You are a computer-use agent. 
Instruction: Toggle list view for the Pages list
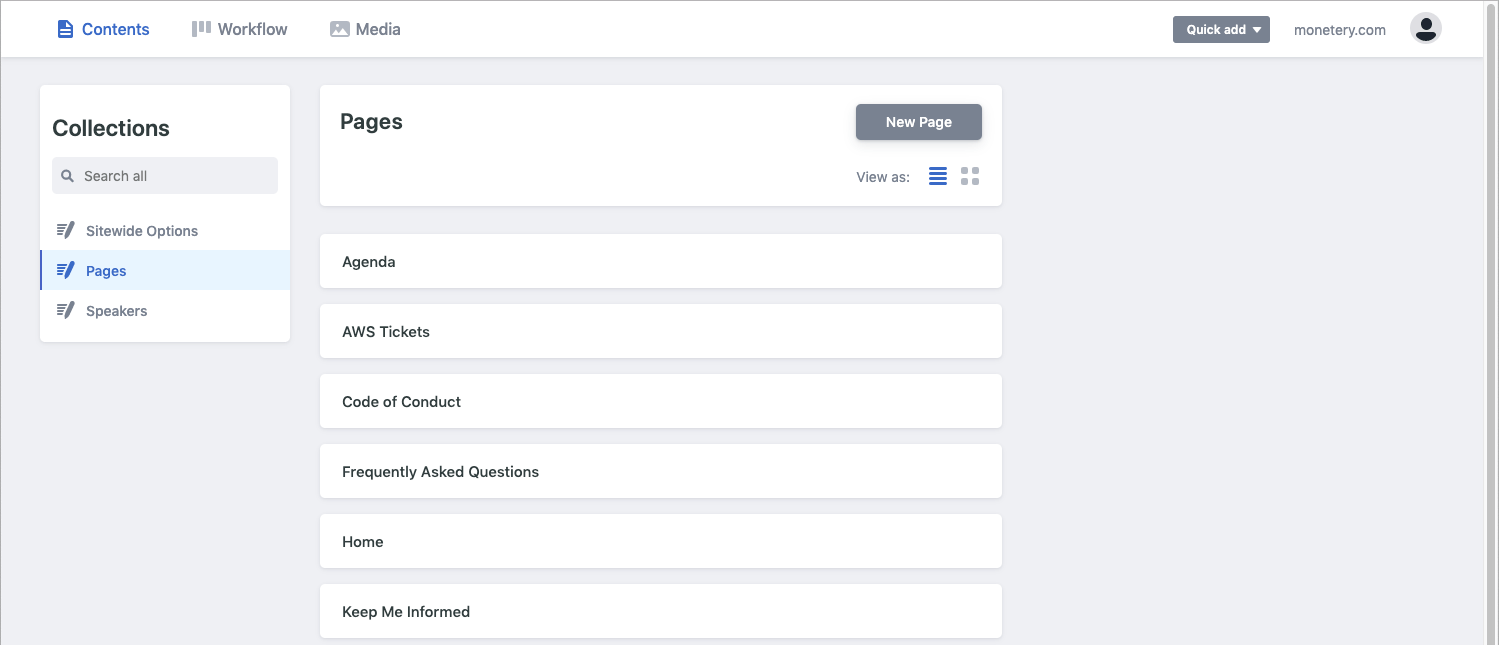click(x=937, y=175)
